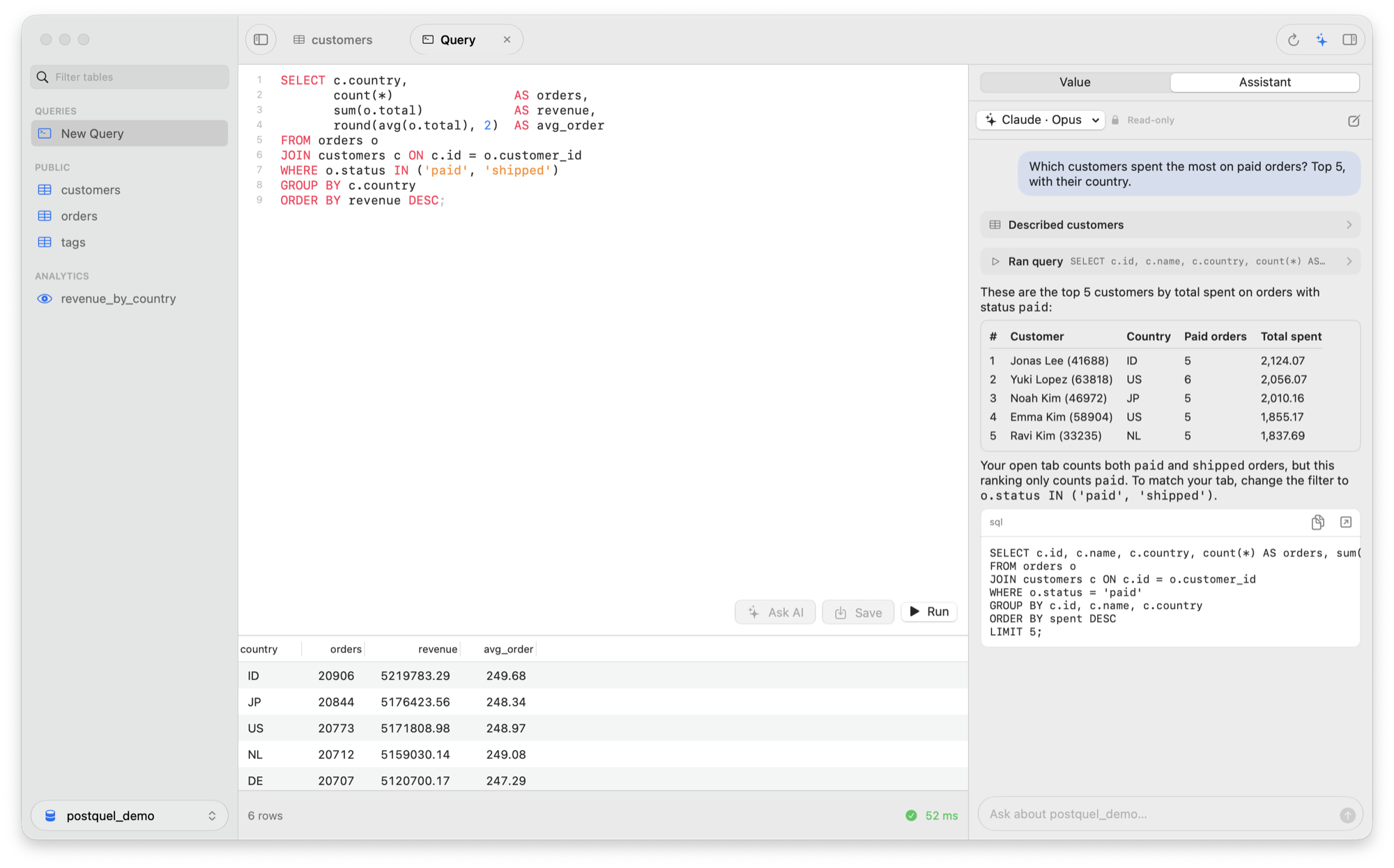Click the AI sparkle icon in toolbar
Image resolution: width=1394 pixels, height=868 pixels.
pos(1322,40)
